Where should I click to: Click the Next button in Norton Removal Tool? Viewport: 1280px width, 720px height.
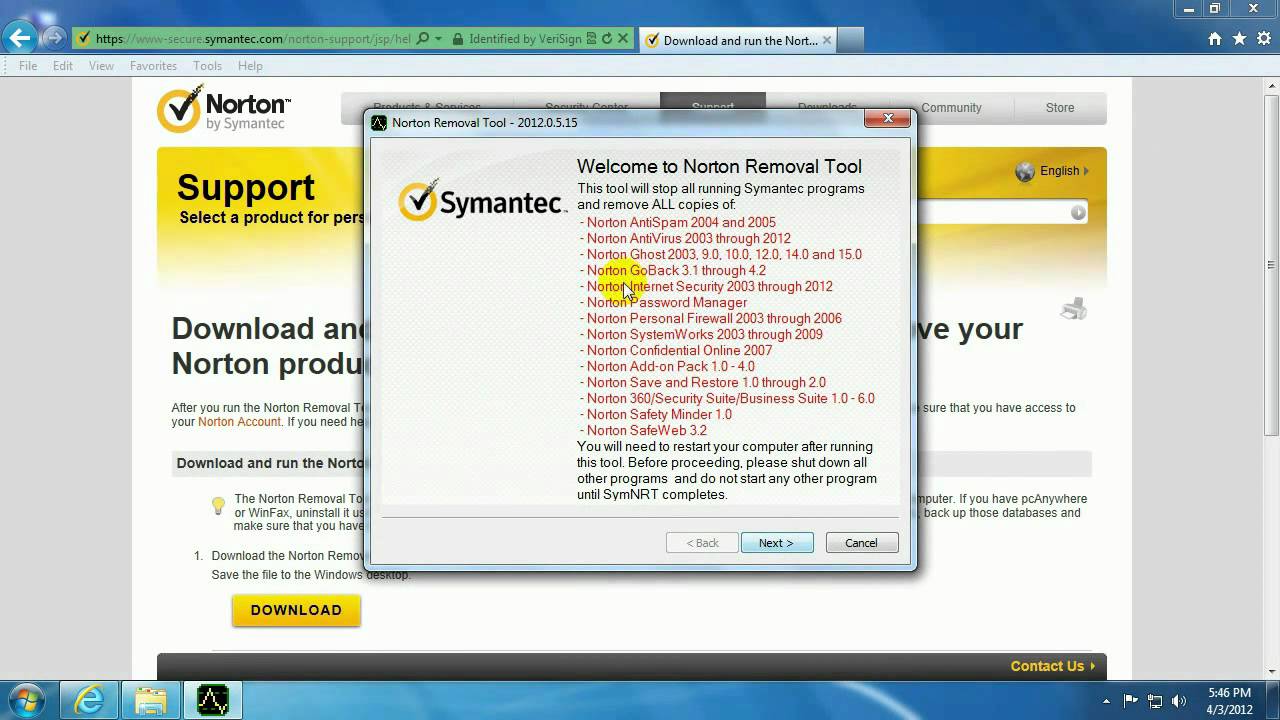[777, 543]
